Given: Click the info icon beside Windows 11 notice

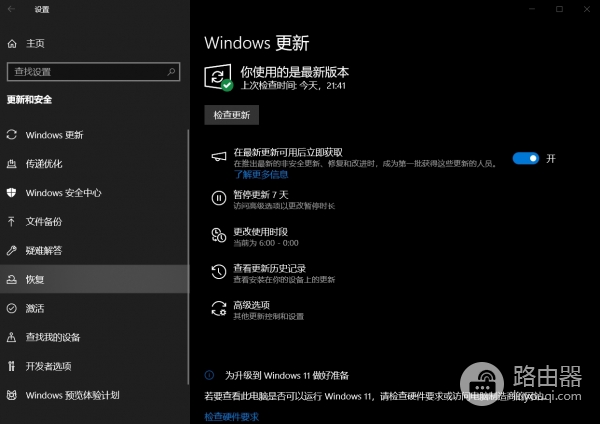Looking at the screenshot, I should click(x=209, y=375).
